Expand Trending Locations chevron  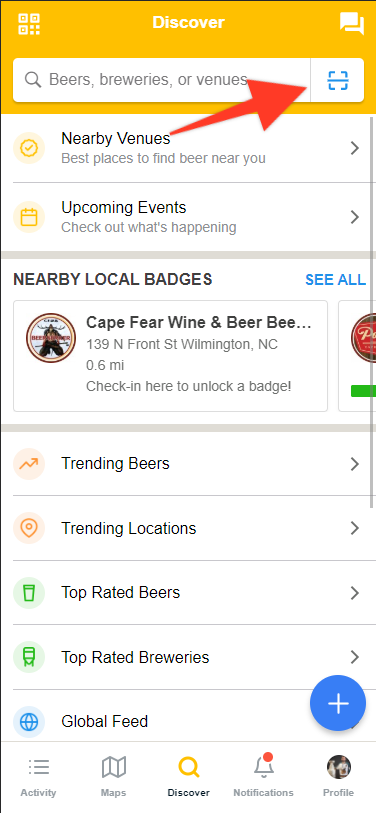tap(355, 528)
